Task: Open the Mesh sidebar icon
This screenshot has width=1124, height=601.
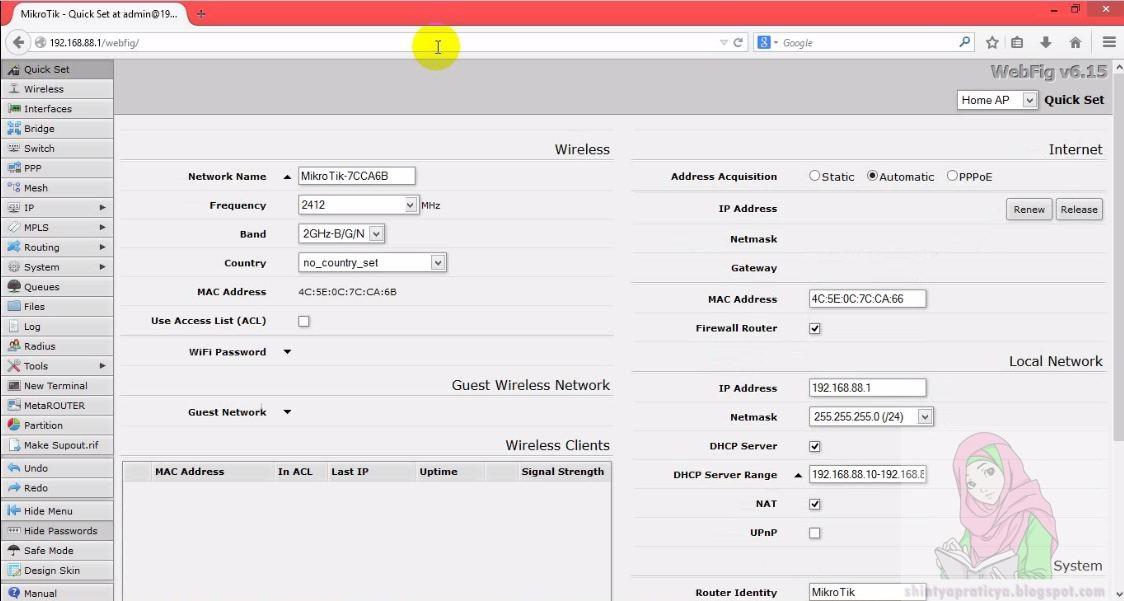Action: [x=14, y=188]
